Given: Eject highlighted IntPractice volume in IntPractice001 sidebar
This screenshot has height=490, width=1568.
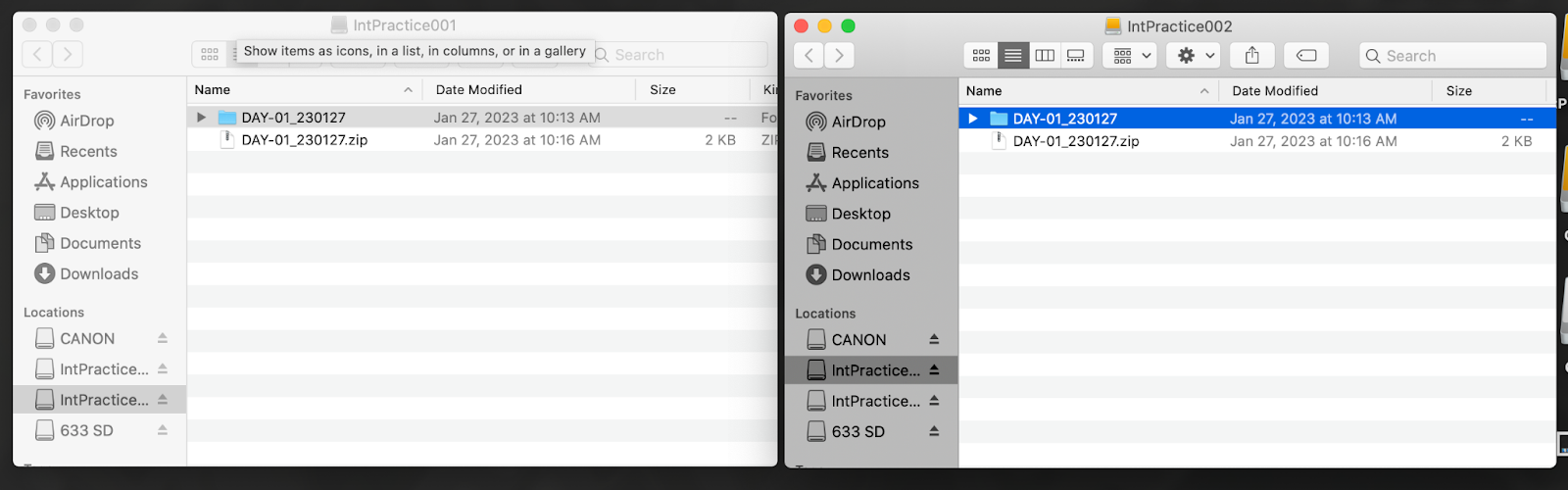Looking at the screenshot, I should [163, 400].
